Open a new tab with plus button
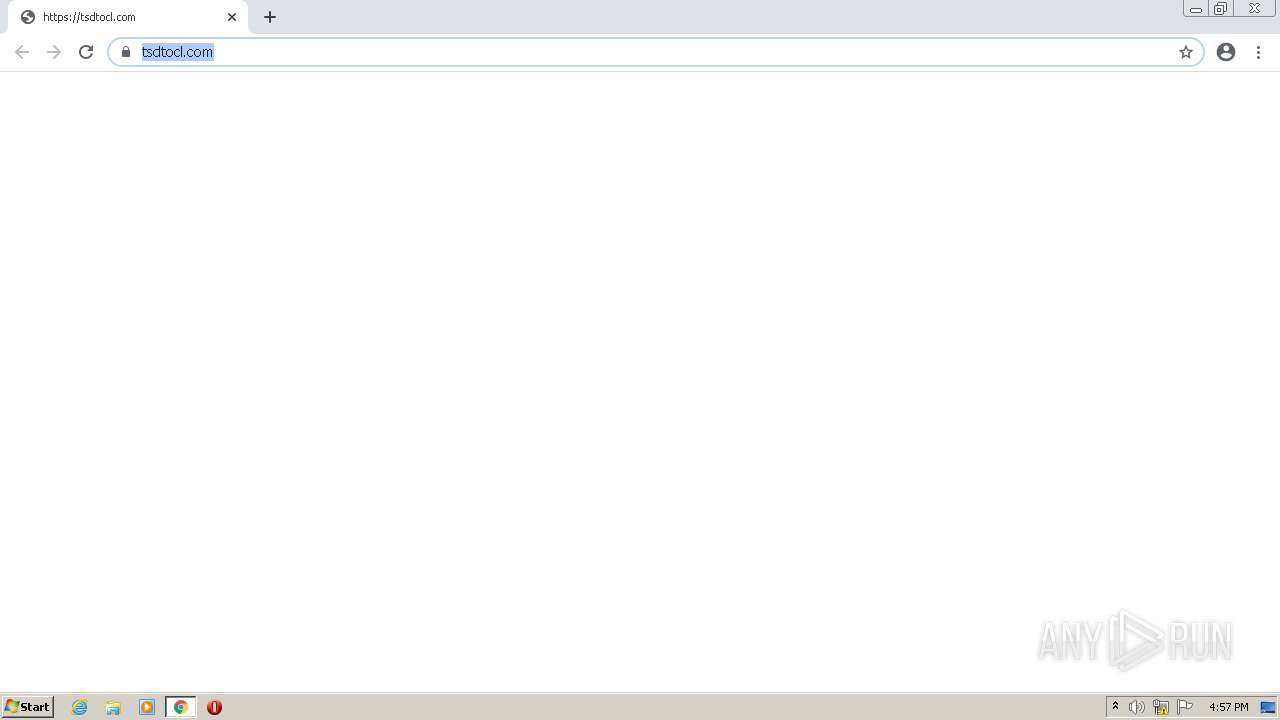 coord(270,17)
